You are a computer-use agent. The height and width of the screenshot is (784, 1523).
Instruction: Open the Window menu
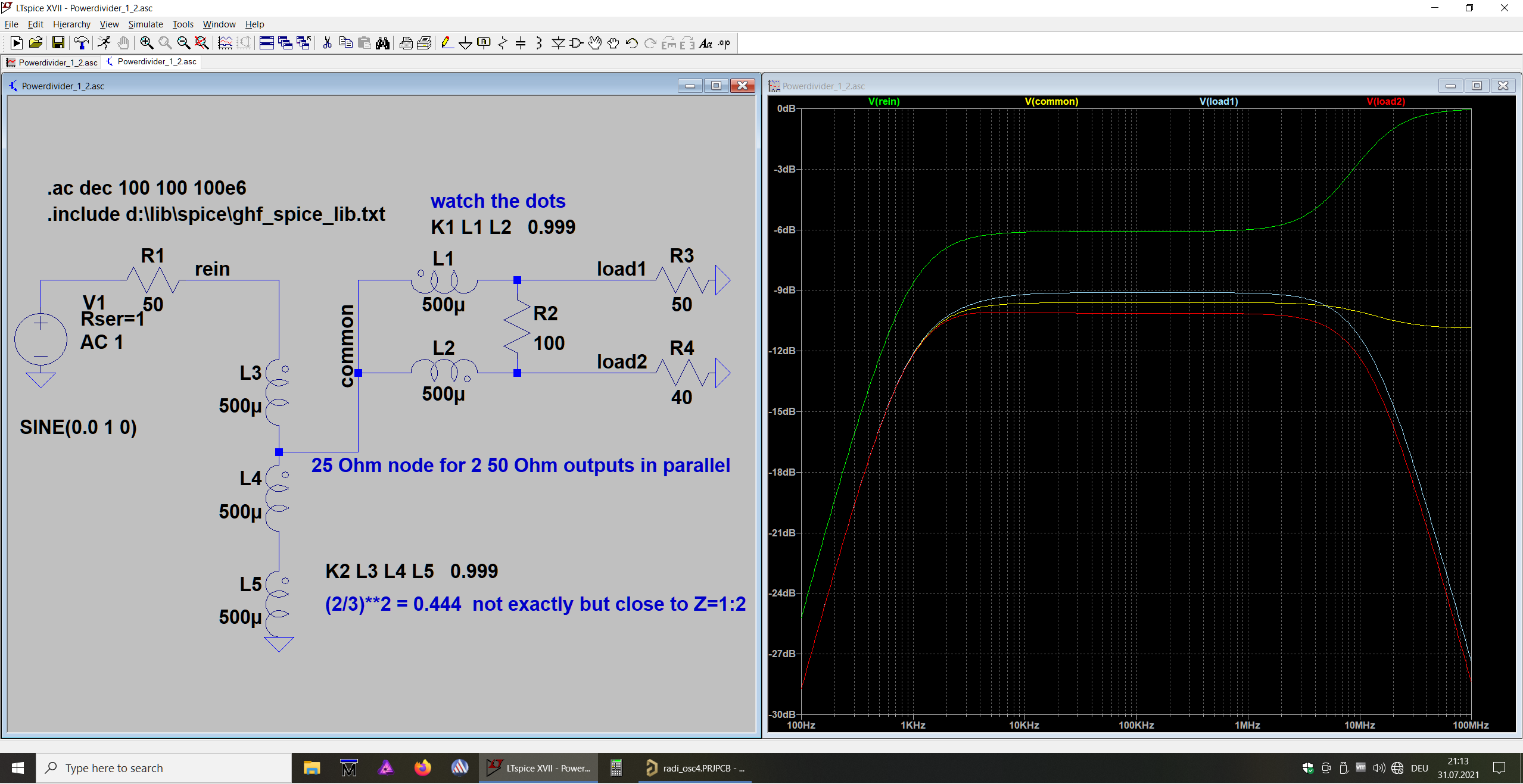pyautogui.click(x=219, y=24)
